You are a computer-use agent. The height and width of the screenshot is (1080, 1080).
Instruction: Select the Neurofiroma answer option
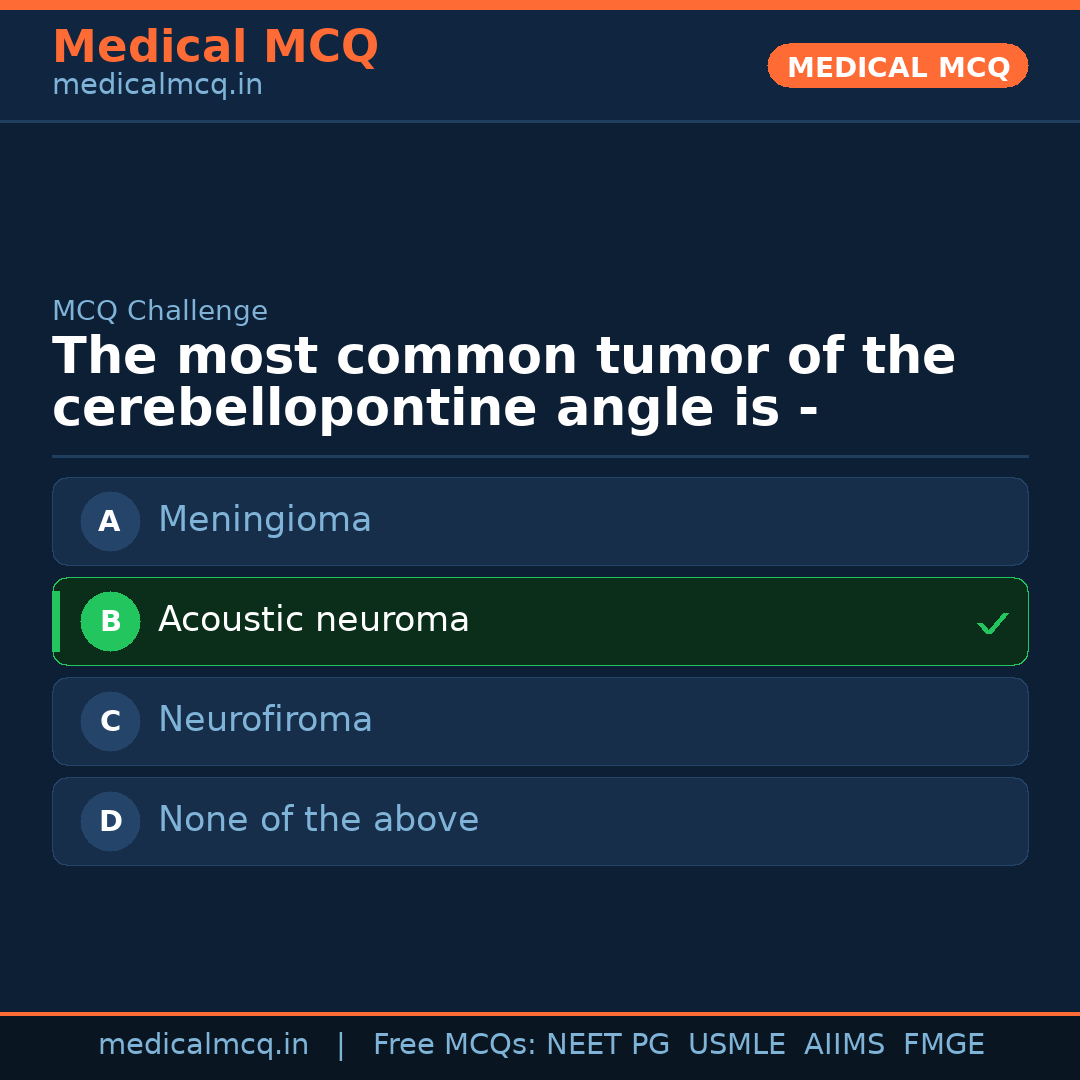(540, 721)
